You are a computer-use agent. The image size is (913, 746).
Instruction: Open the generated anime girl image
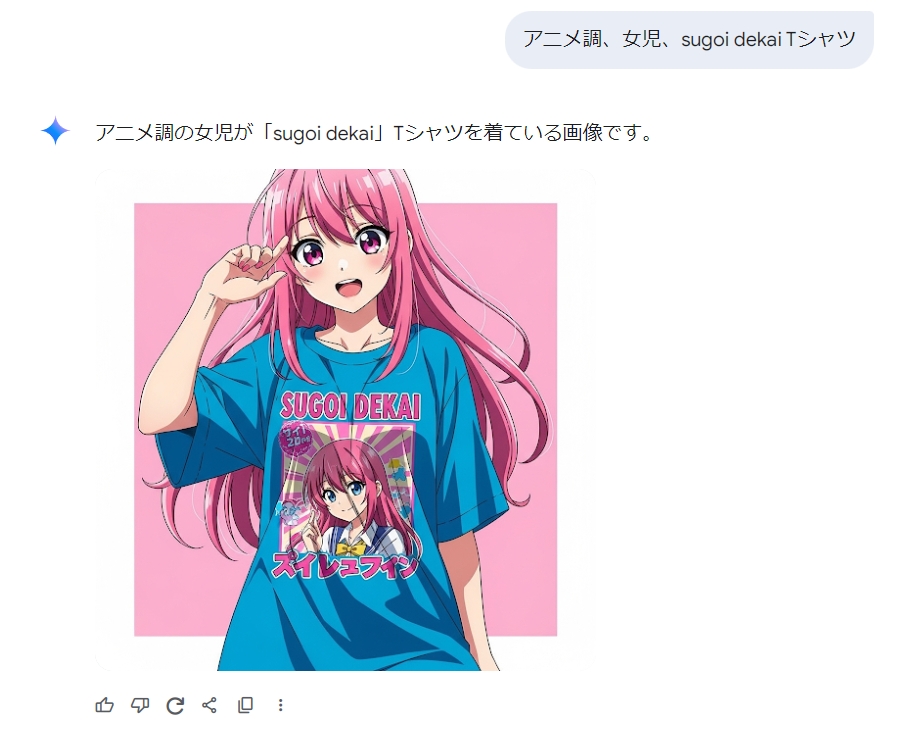click(x=345, y=420)
